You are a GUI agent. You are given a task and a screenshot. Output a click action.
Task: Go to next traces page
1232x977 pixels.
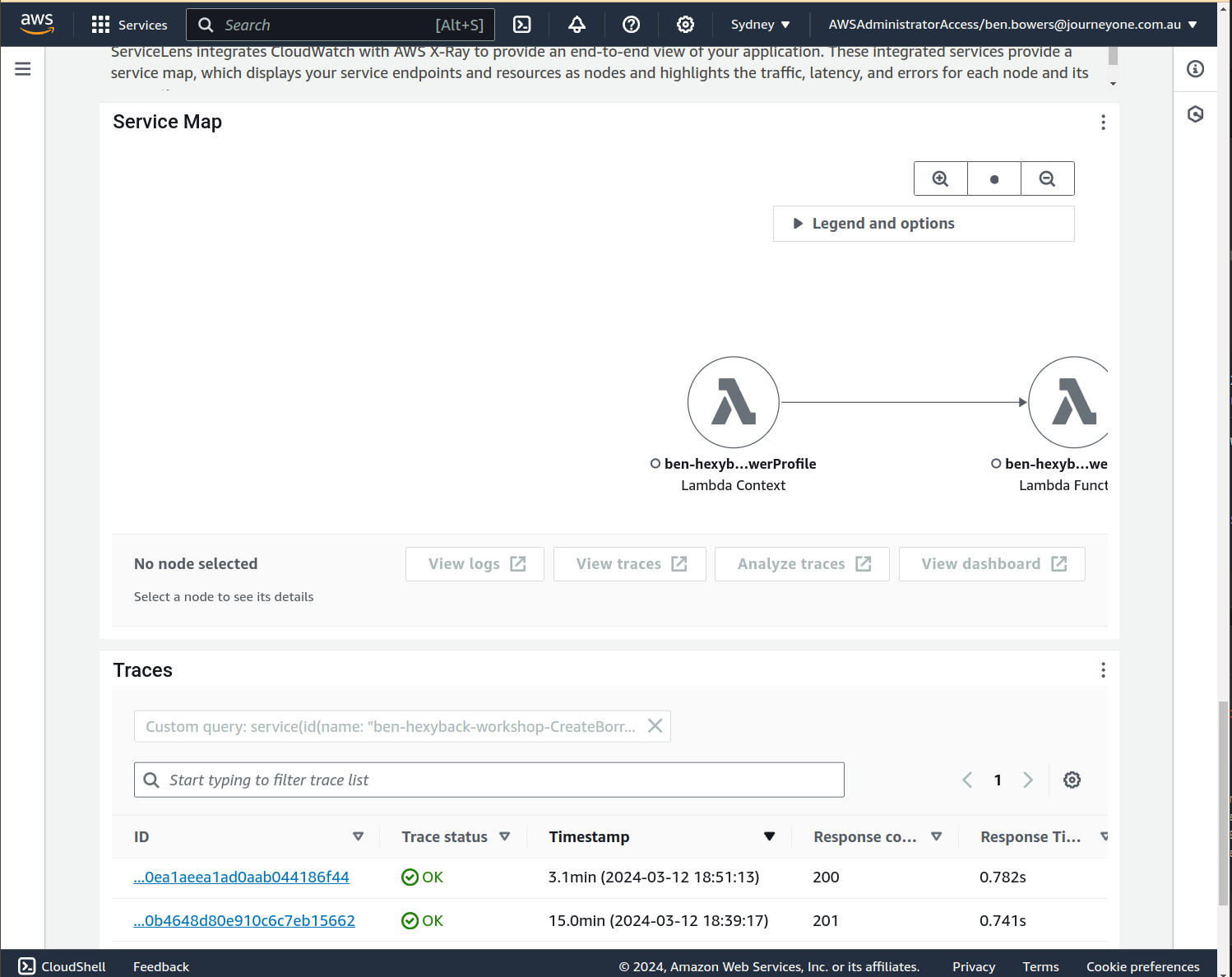[x=1028, y=780]
